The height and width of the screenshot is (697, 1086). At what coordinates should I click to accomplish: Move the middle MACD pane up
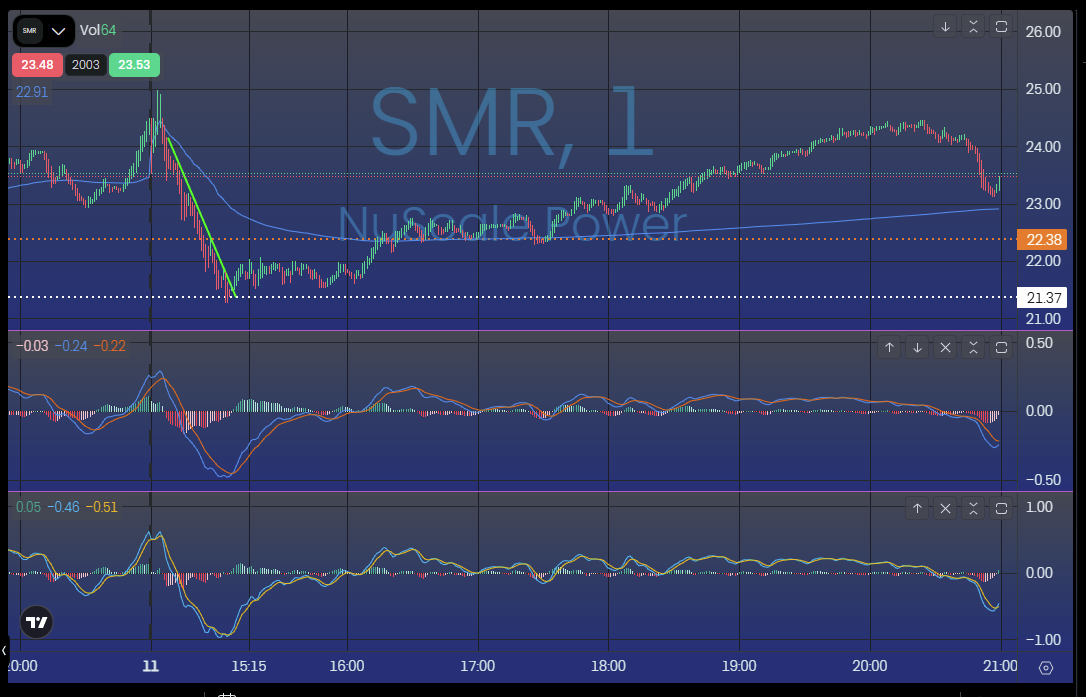click(x=889, y=348)
